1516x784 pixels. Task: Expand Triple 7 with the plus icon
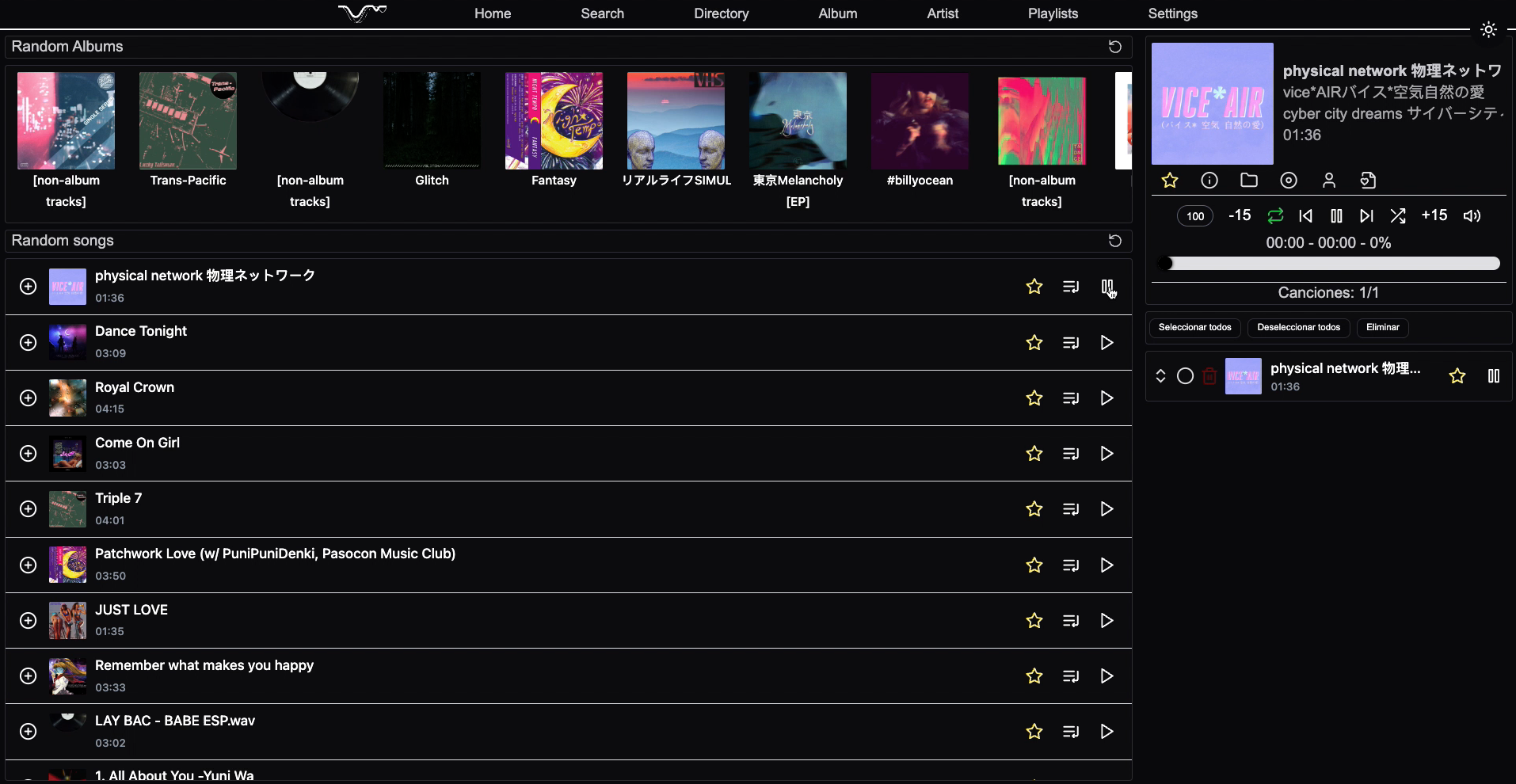tap(29, 509)
